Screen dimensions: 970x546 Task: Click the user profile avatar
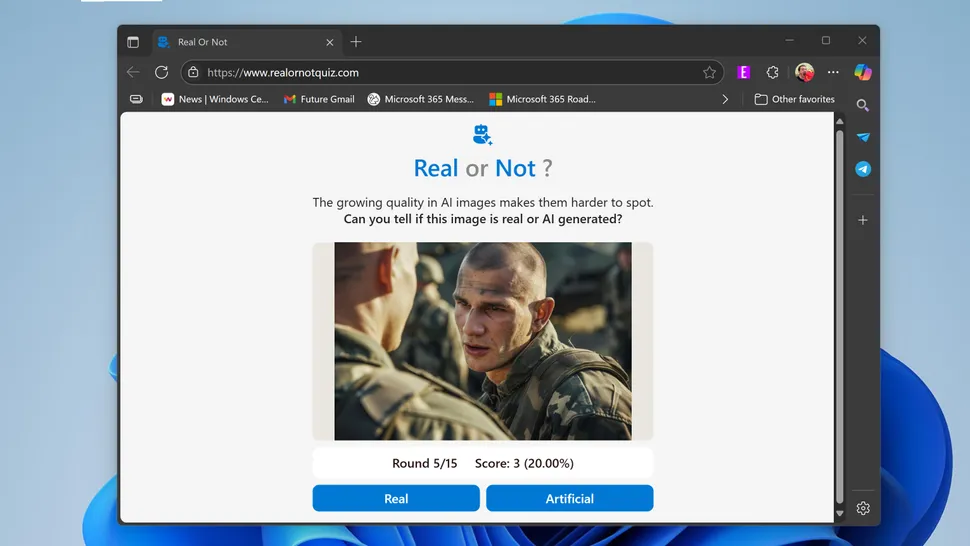pos(804,72)
